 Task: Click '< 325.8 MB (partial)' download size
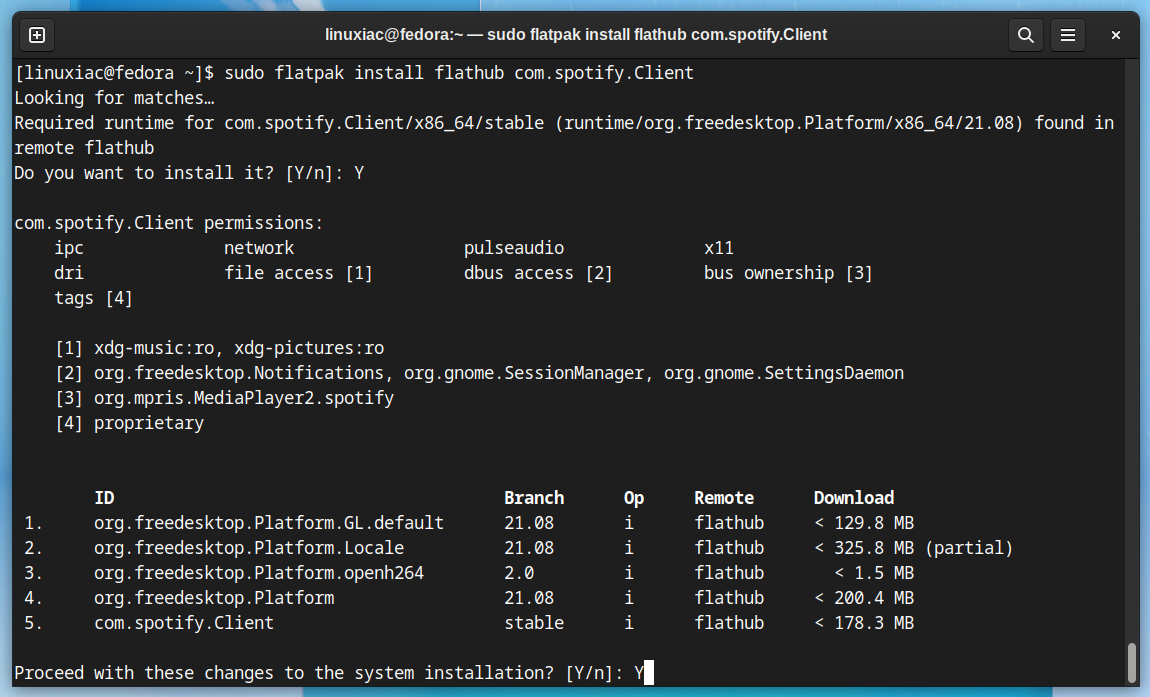pos(914,548)
